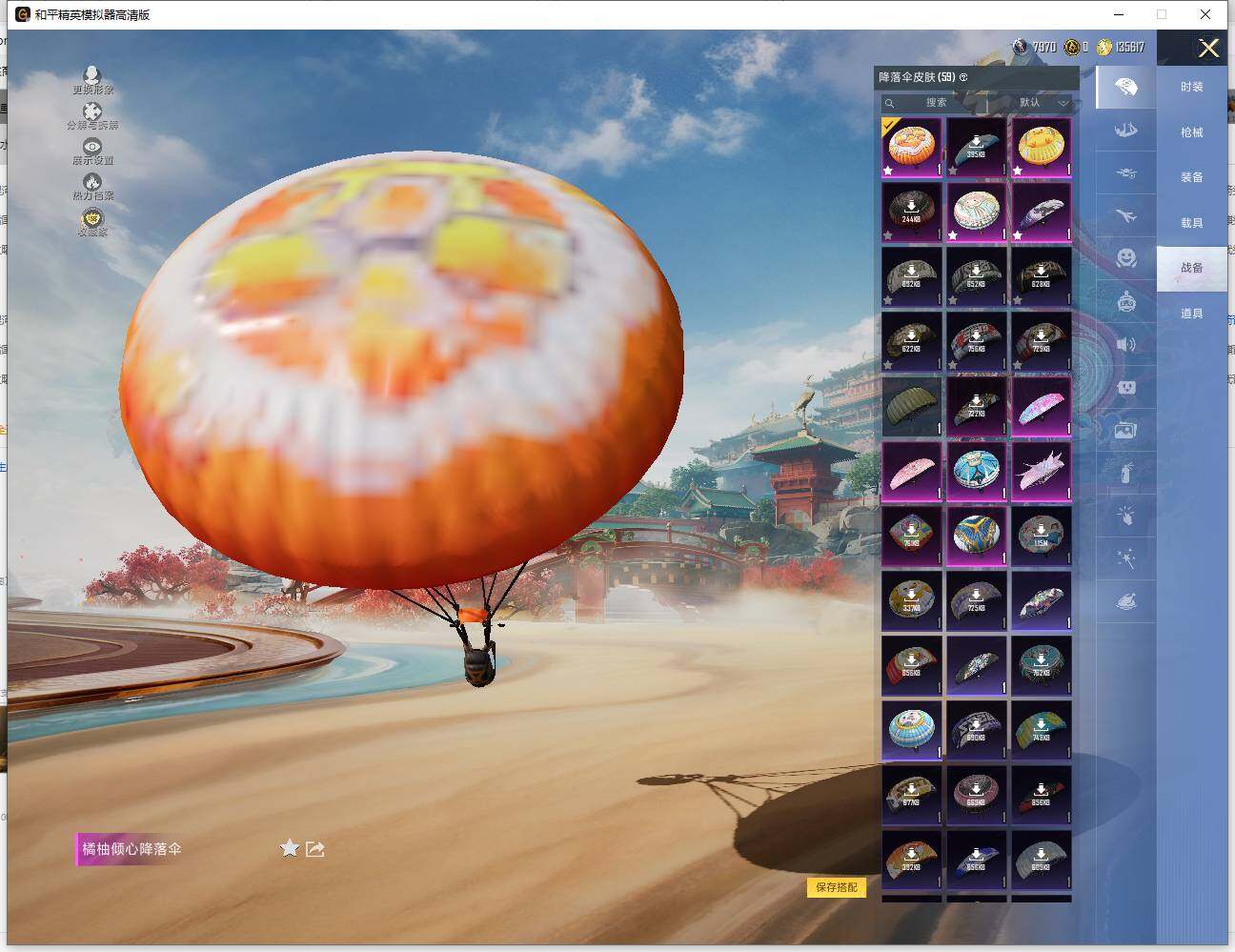The height and width of the screenshot is (952, 1235).
Task: Download the 748KB parachute skin
Action: pyautogui.click(x=1042, y=731)
